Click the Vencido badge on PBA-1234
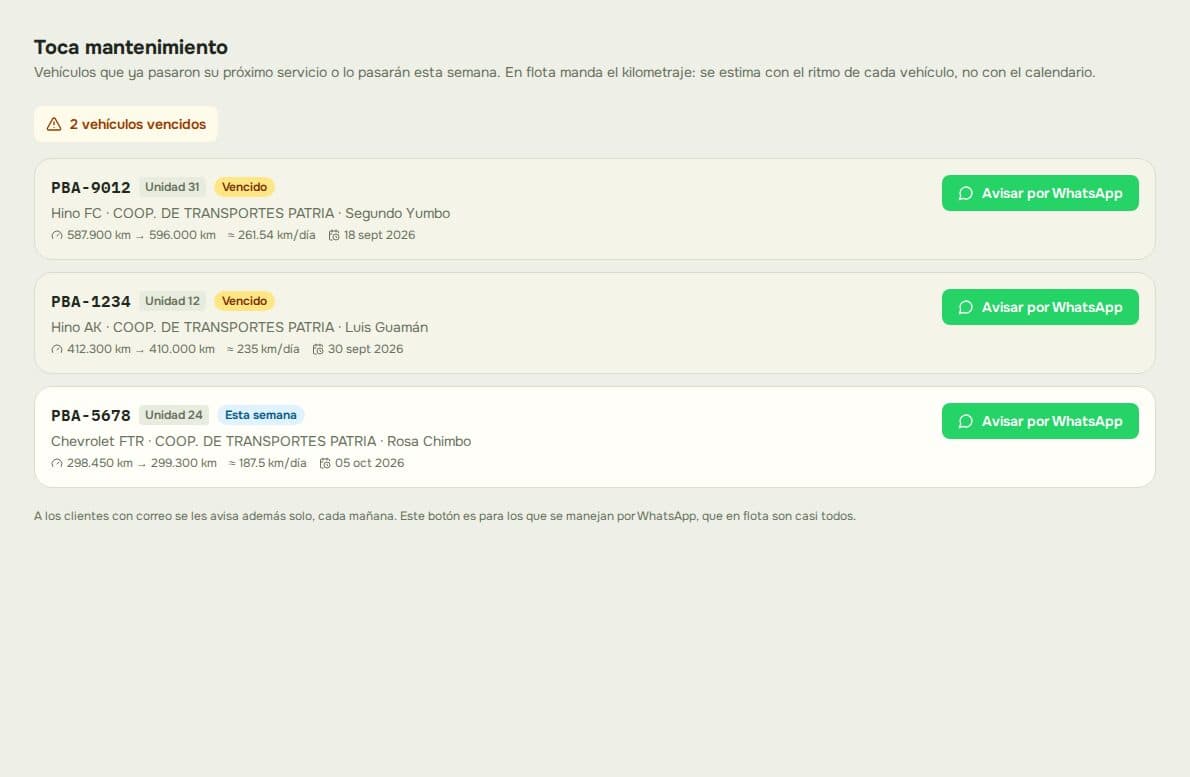The width and height of the screenshot is (1190, 777). tap(244, 300)
